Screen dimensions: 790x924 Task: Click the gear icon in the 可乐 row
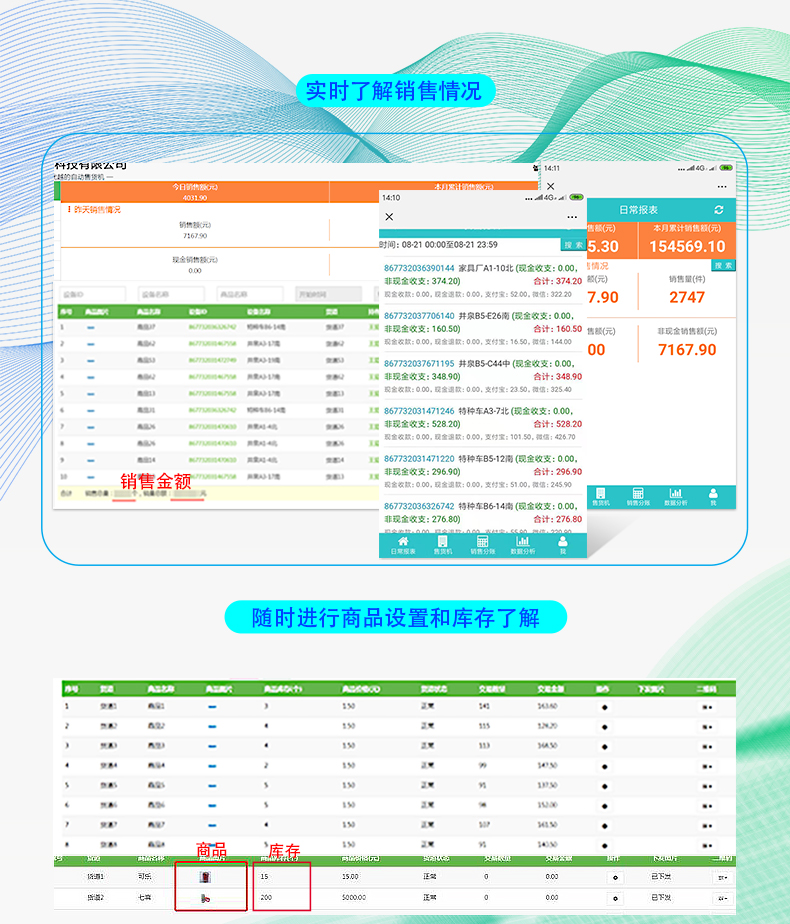click(615, 877)
